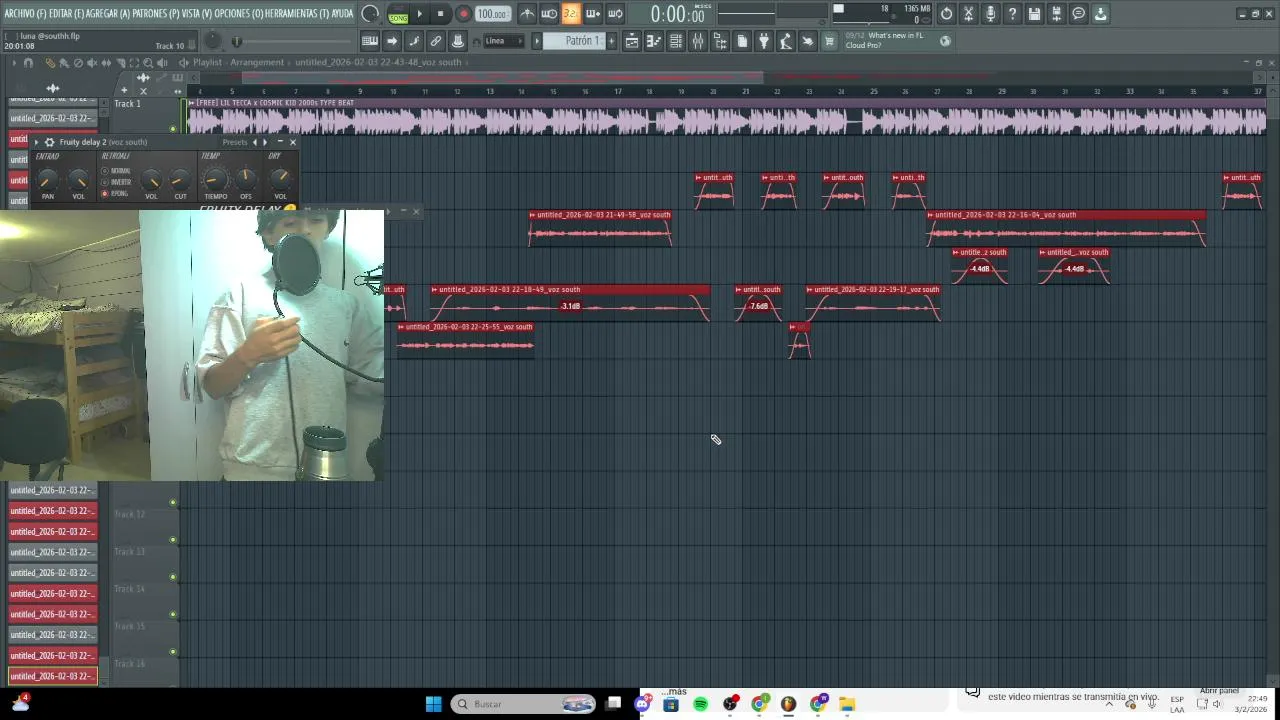Open the VISTA (V) menu

click(197, 14)
